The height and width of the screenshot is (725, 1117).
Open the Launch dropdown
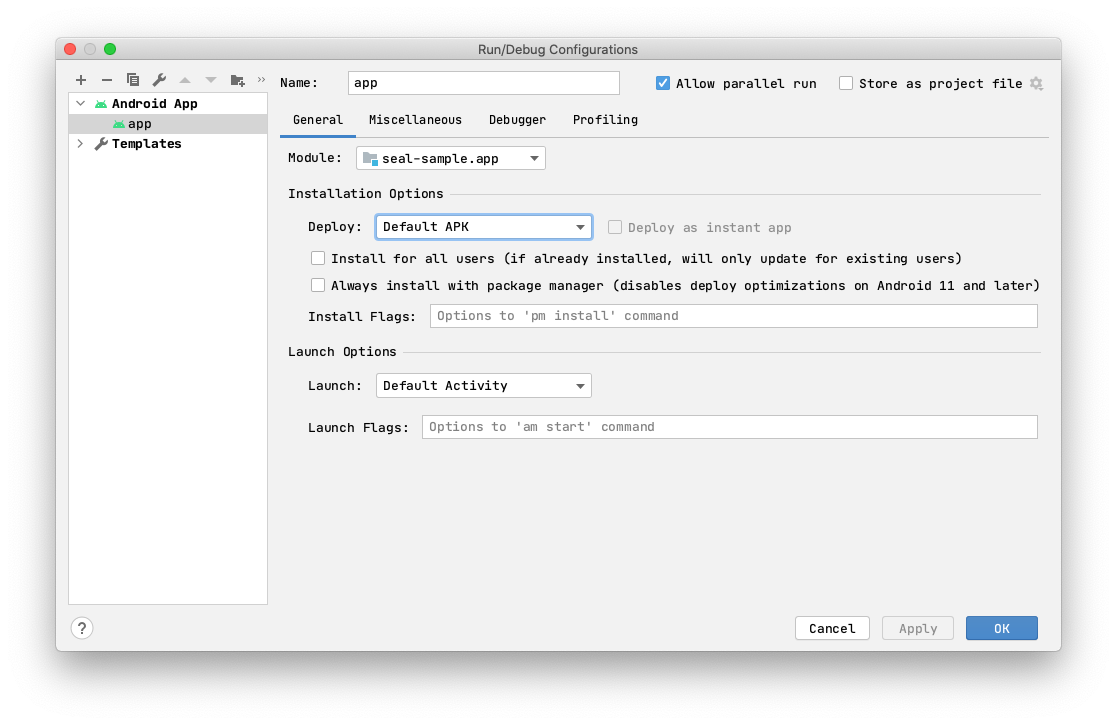tap(483, 385)
